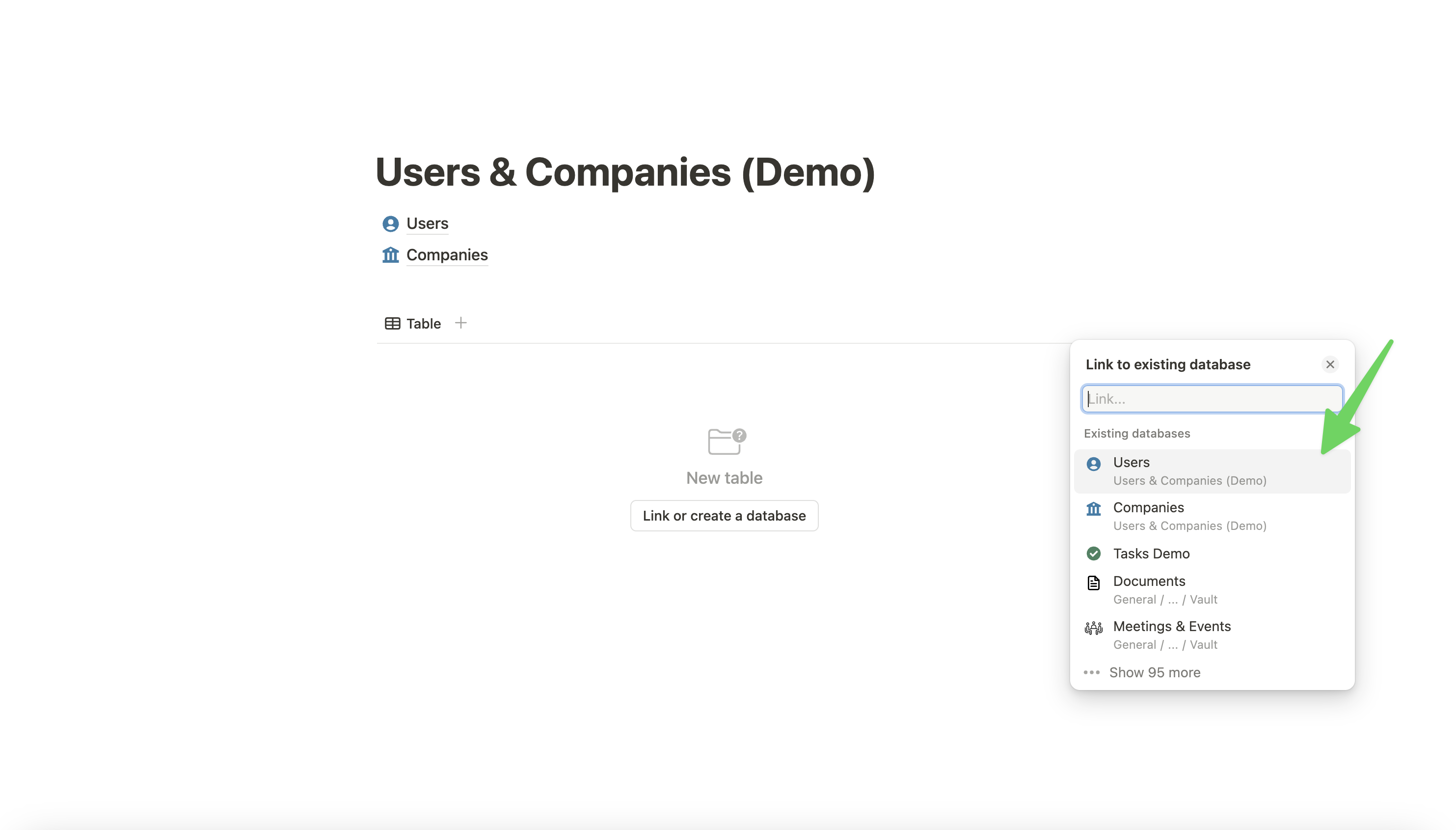1456x830 pixels.
Task: Click the three dots icon beside Show more
Action: [x=1091, y=672]
